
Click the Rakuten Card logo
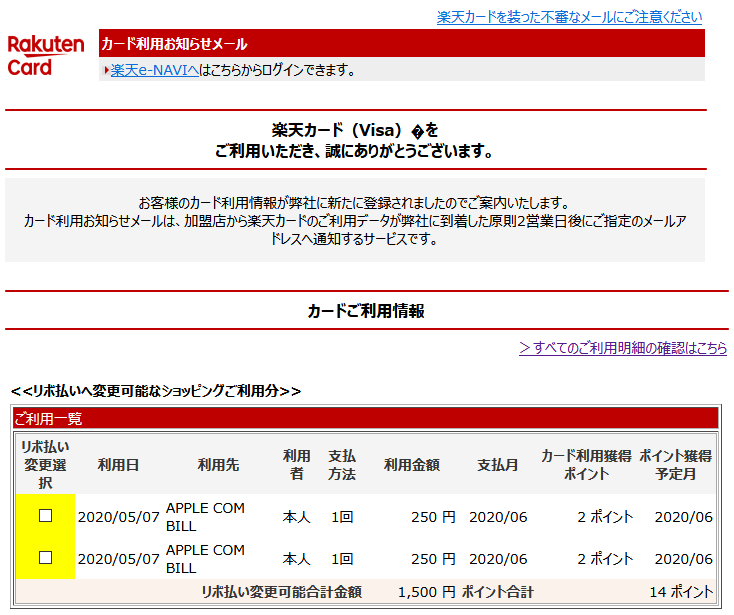click(45, 56)
